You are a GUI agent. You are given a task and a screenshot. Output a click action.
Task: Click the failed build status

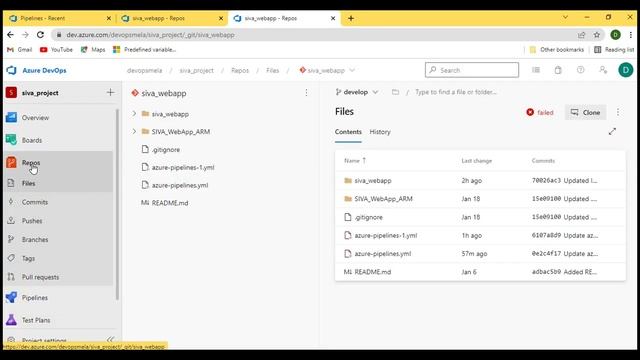pos(540,112)
